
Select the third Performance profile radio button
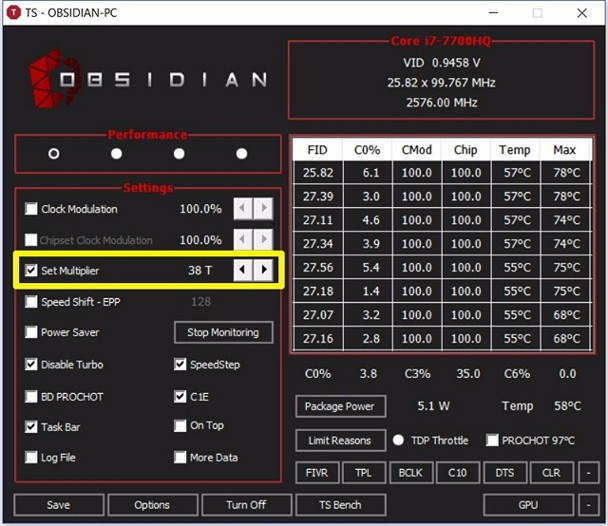(x=179, y=154)
